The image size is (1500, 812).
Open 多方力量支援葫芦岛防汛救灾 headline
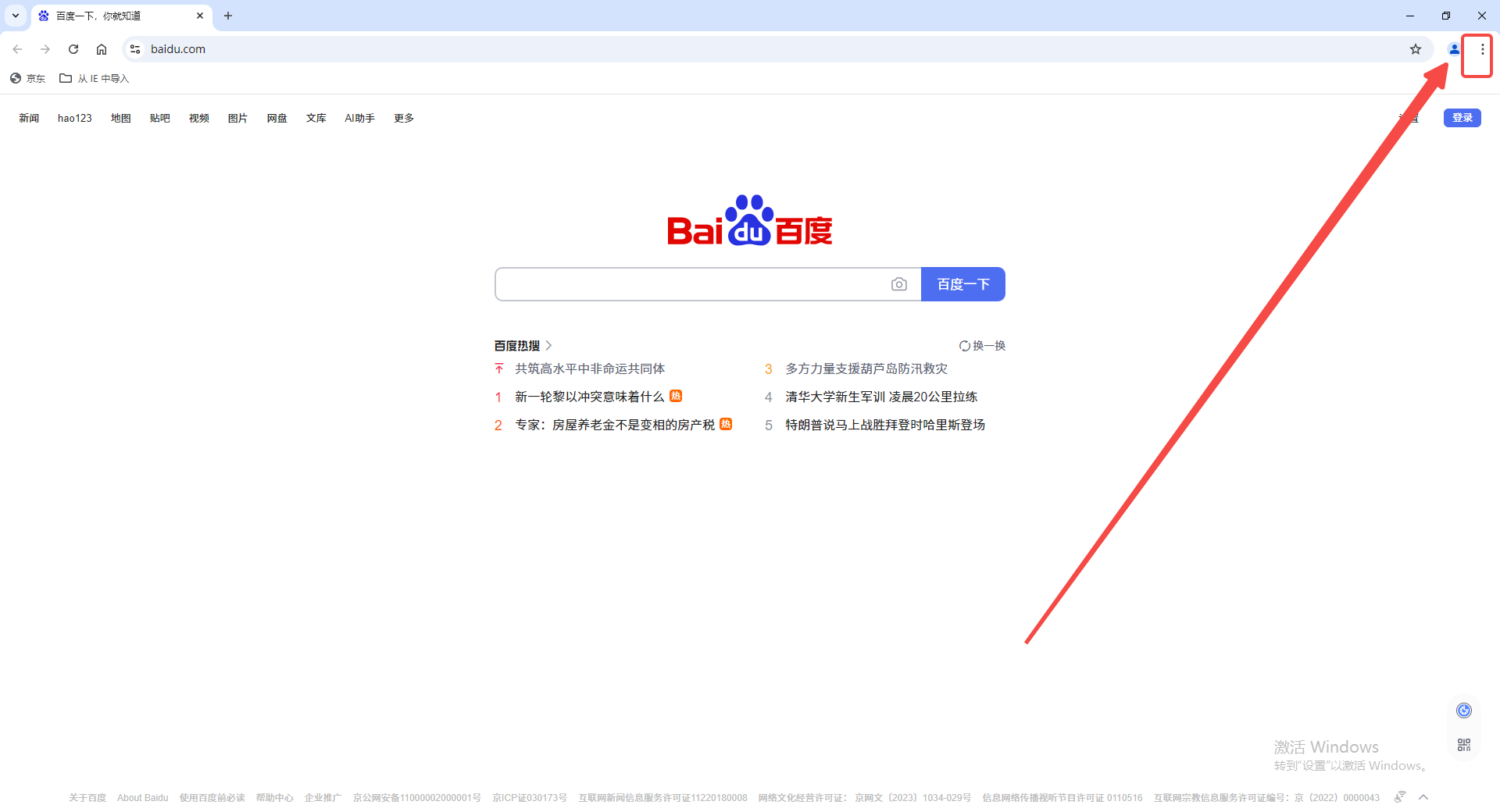pos(866,369)
